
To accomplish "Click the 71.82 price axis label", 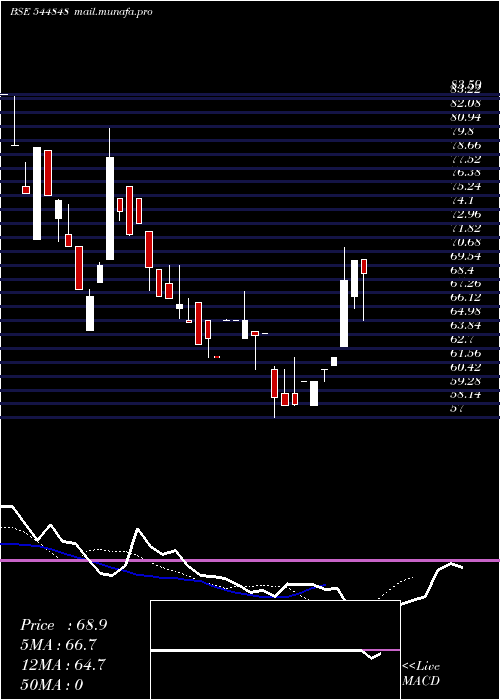I will tap(466, 228).
